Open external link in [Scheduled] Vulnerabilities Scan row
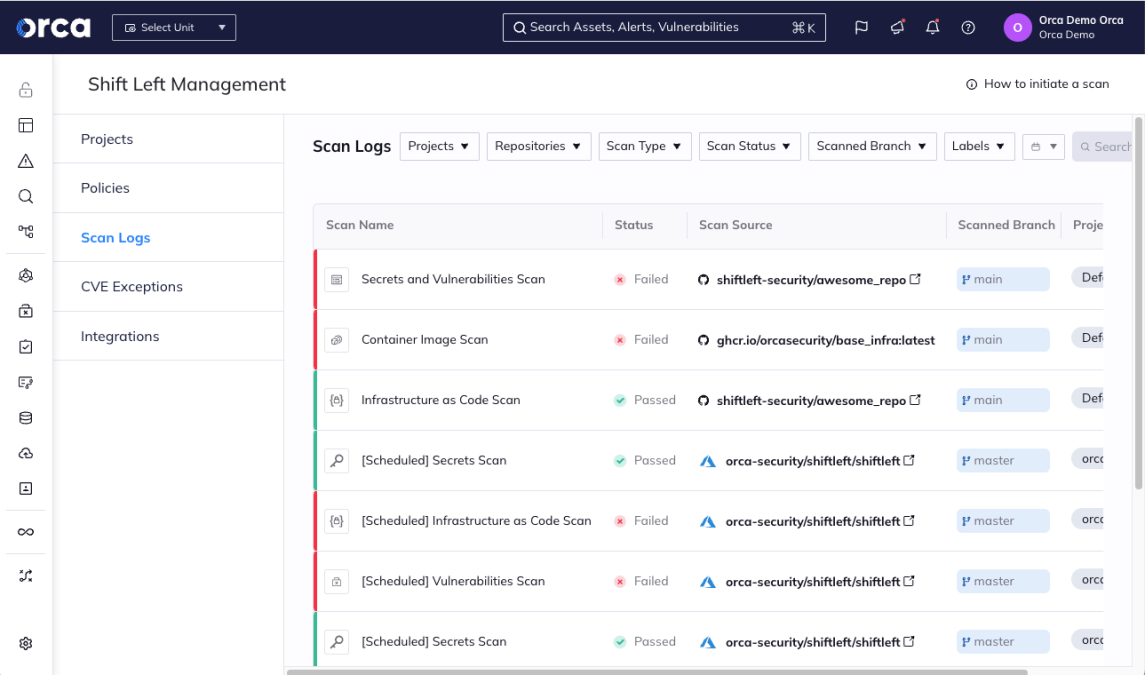The image size is (1145, 675). pos(909,581)
